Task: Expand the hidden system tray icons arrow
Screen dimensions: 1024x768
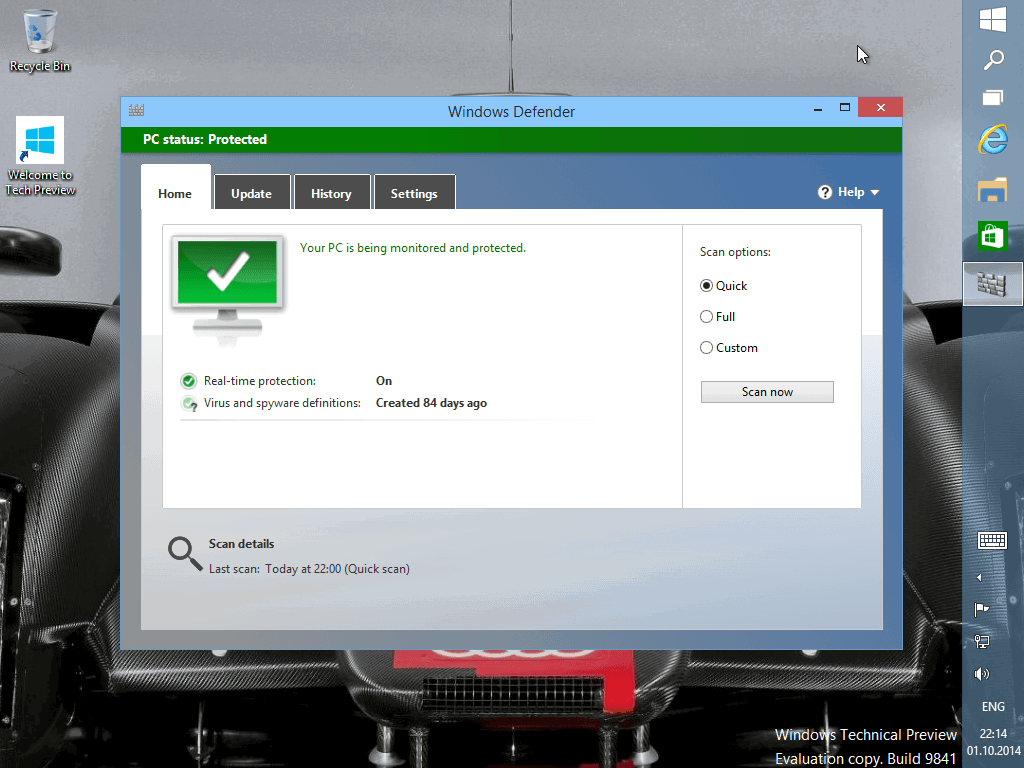Action: tap(980, 576)
